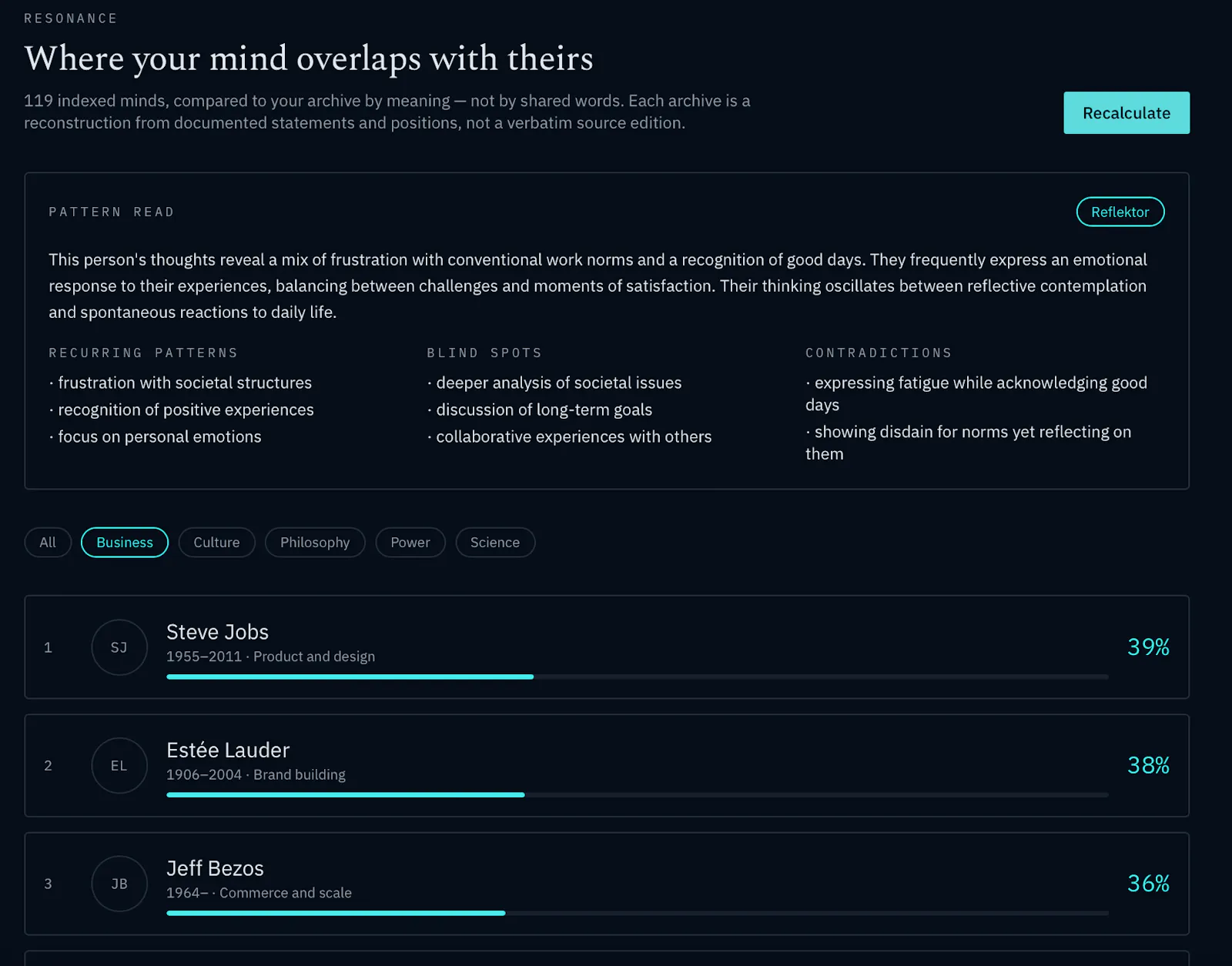Click "focus on personal emotions" item
This screenshot has width=1232, height=966.
coord(156,436)
